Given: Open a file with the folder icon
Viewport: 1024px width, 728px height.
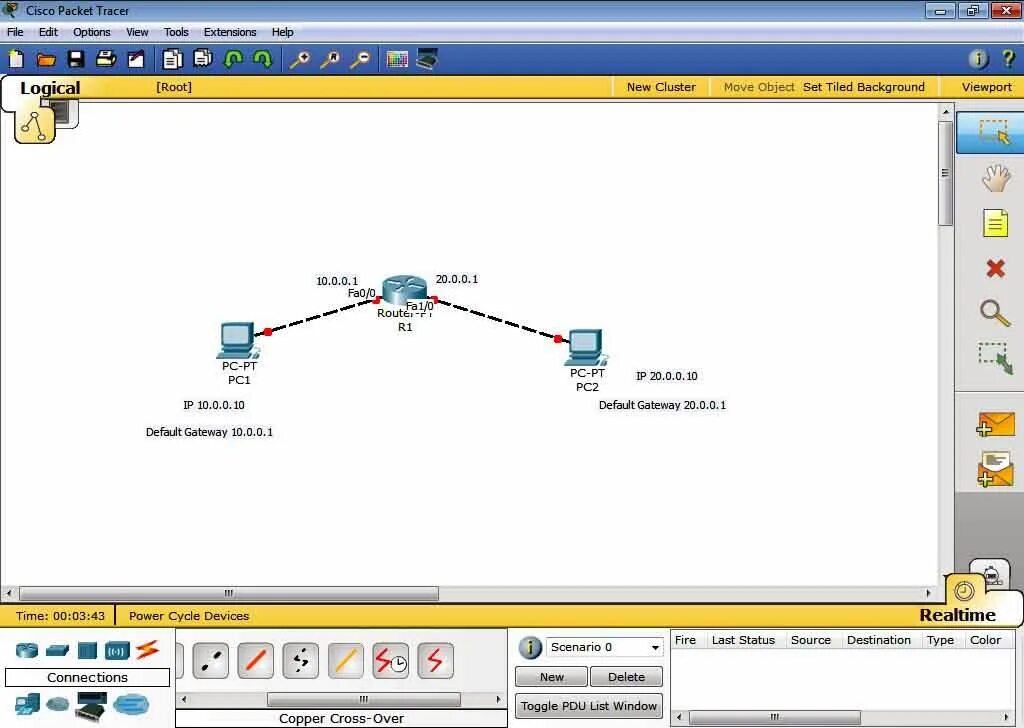Looking at the screenshot, I should (x=46, y=60).
